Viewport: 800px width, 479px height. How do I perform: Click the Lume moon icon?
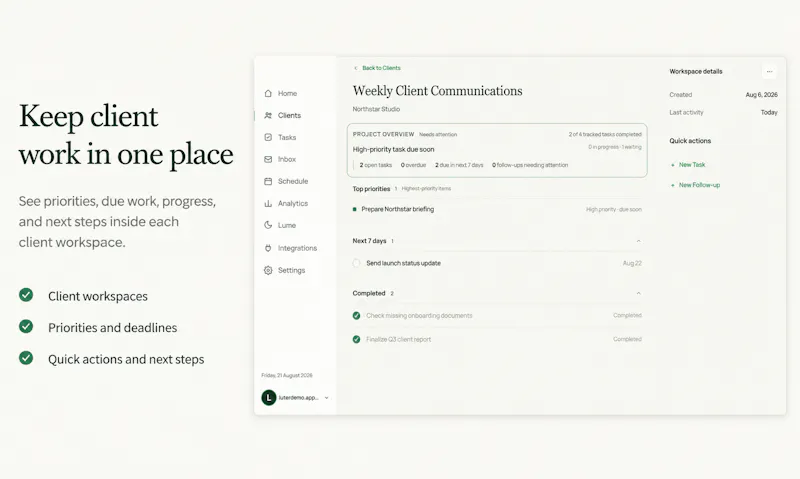tap(268, 225)
